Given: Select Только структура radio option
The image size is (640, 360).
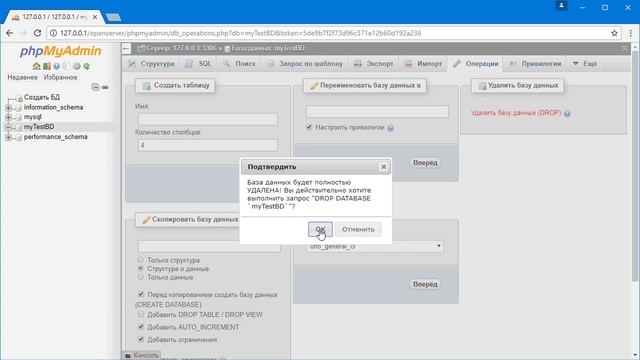Looking at the screenshot, I should click(x=140, y=260).
